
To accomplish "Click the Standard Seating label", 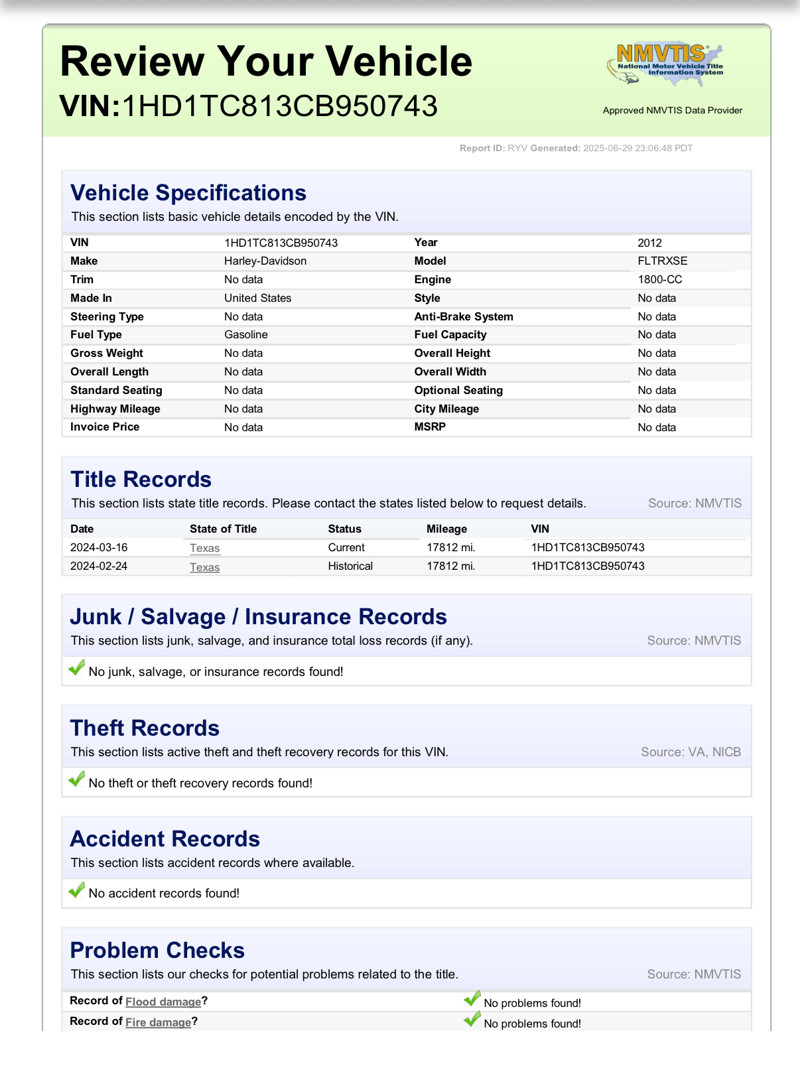I will click(116, 390).
